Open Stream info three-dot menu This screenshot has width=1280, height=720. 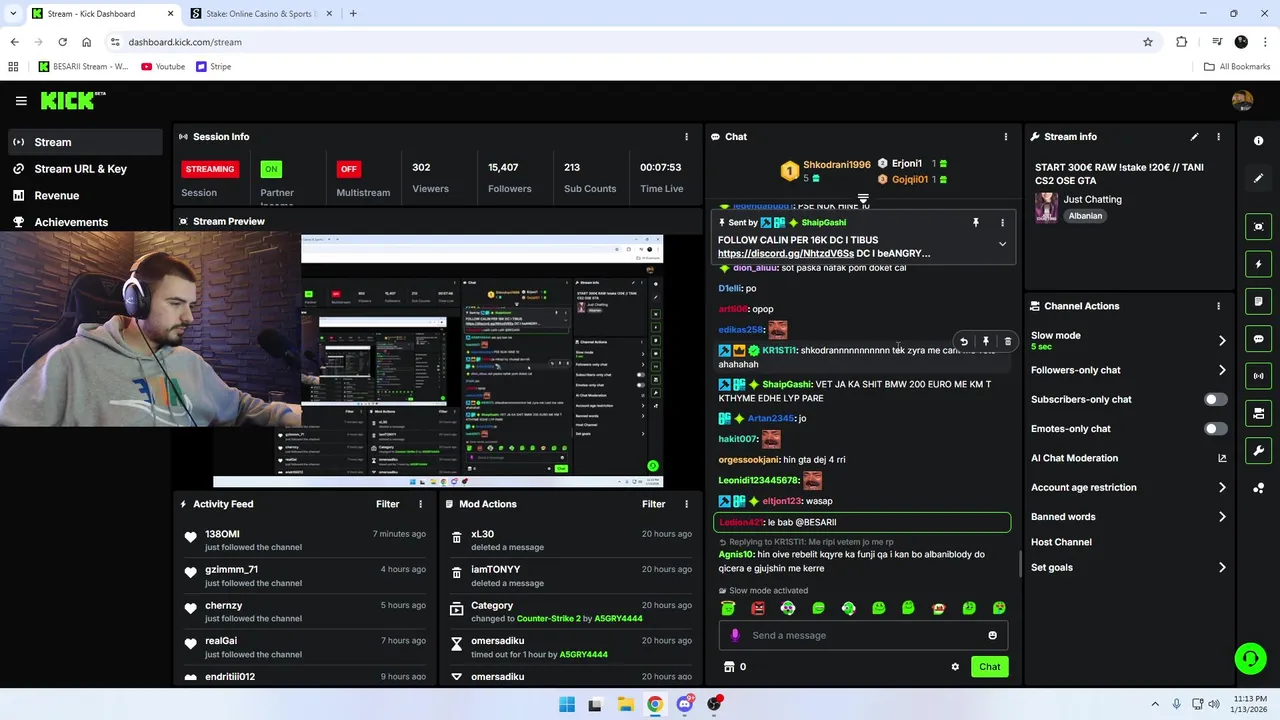1218,137
